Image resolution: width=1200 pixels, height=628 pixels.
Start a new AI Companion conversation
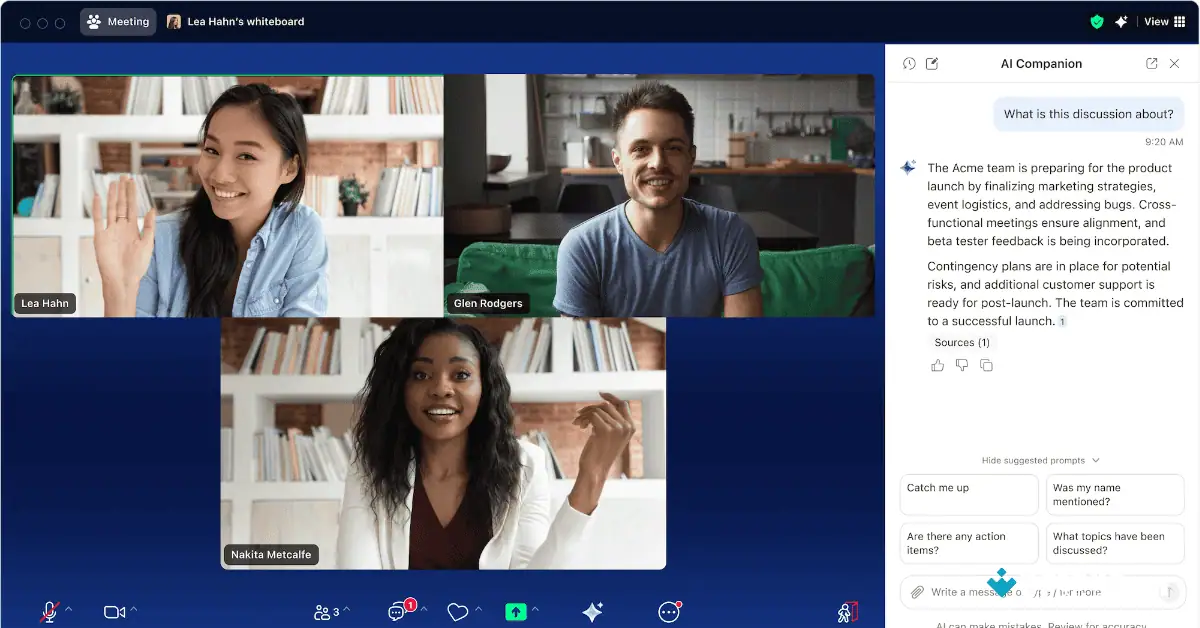tap(932, 63)
